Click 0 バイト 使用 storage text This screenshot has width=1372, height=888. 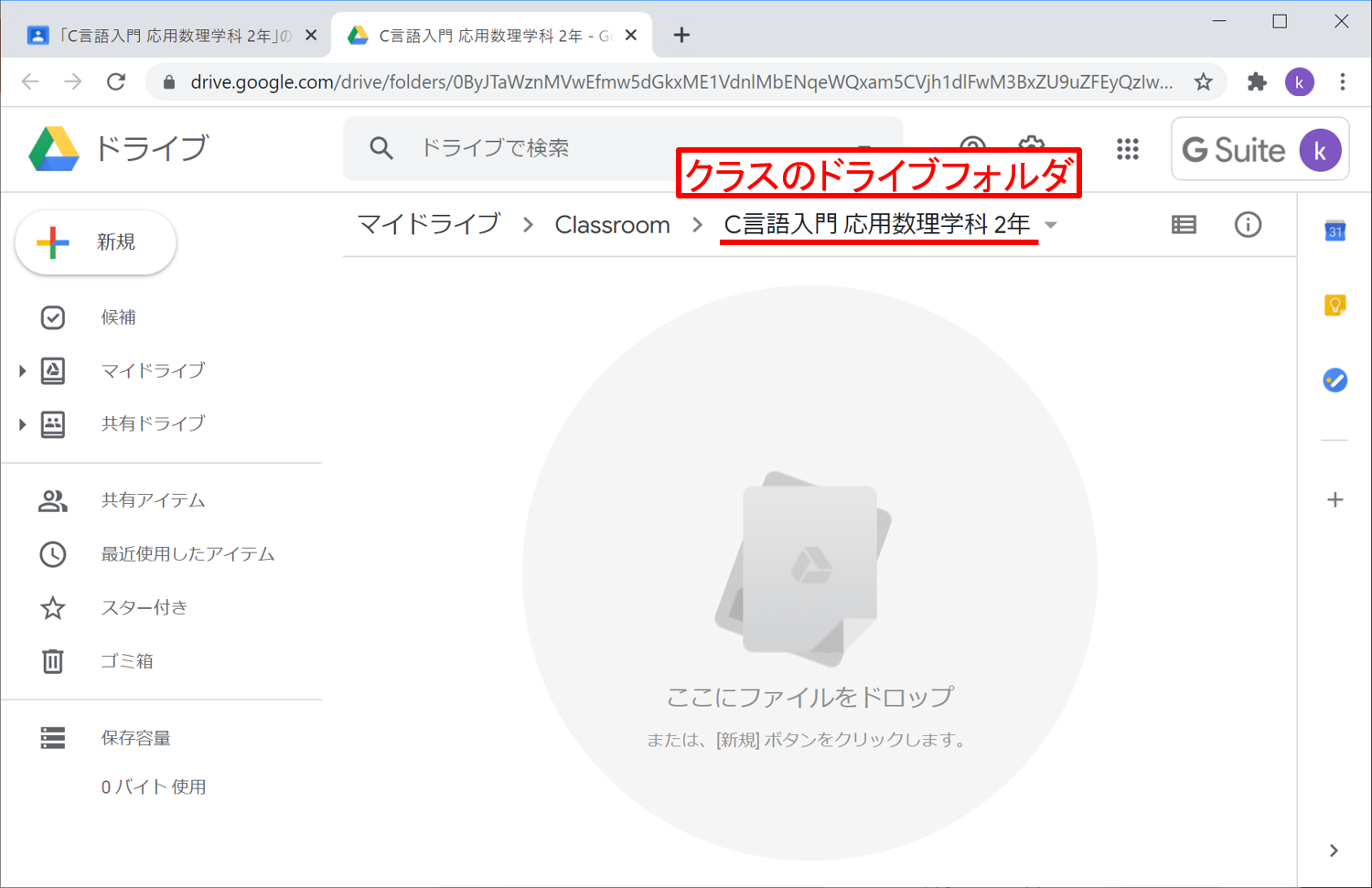click(x=154, y=787)
